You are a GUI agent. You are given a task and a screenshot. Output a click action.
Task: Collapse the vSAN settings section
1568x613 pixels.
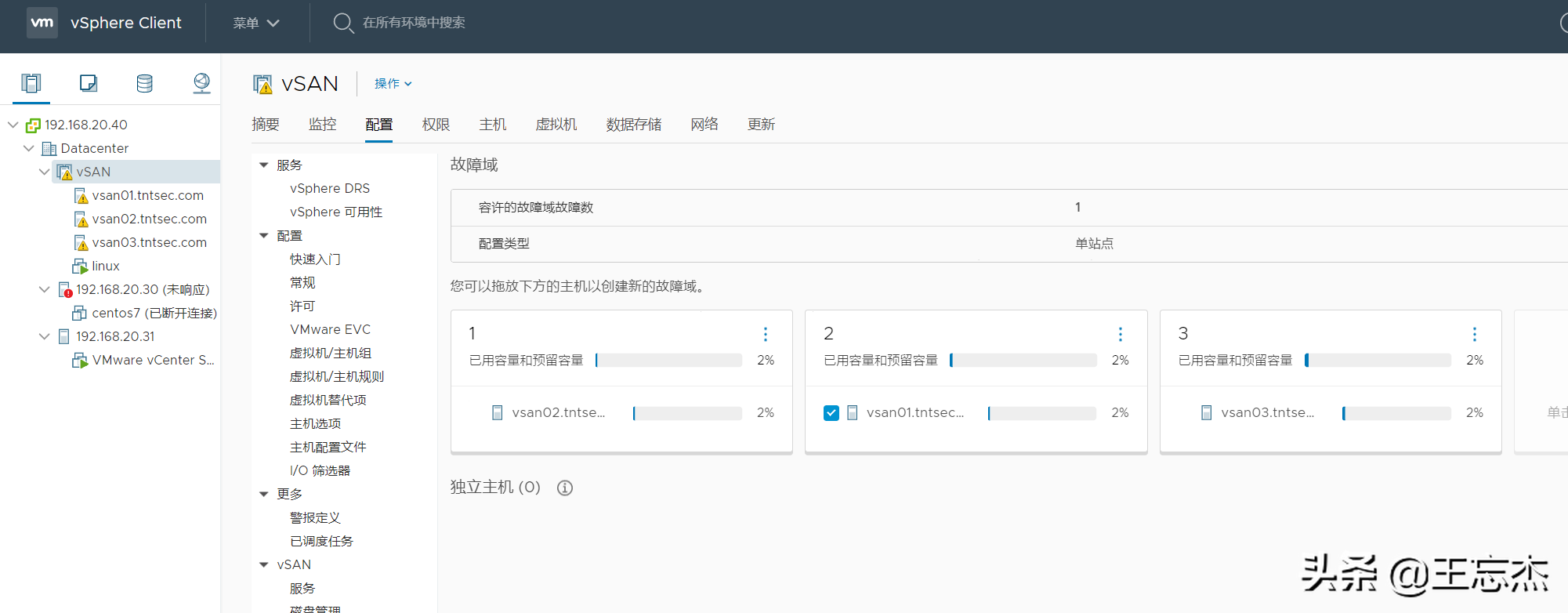pyautogui.click(x=264, y=564)
